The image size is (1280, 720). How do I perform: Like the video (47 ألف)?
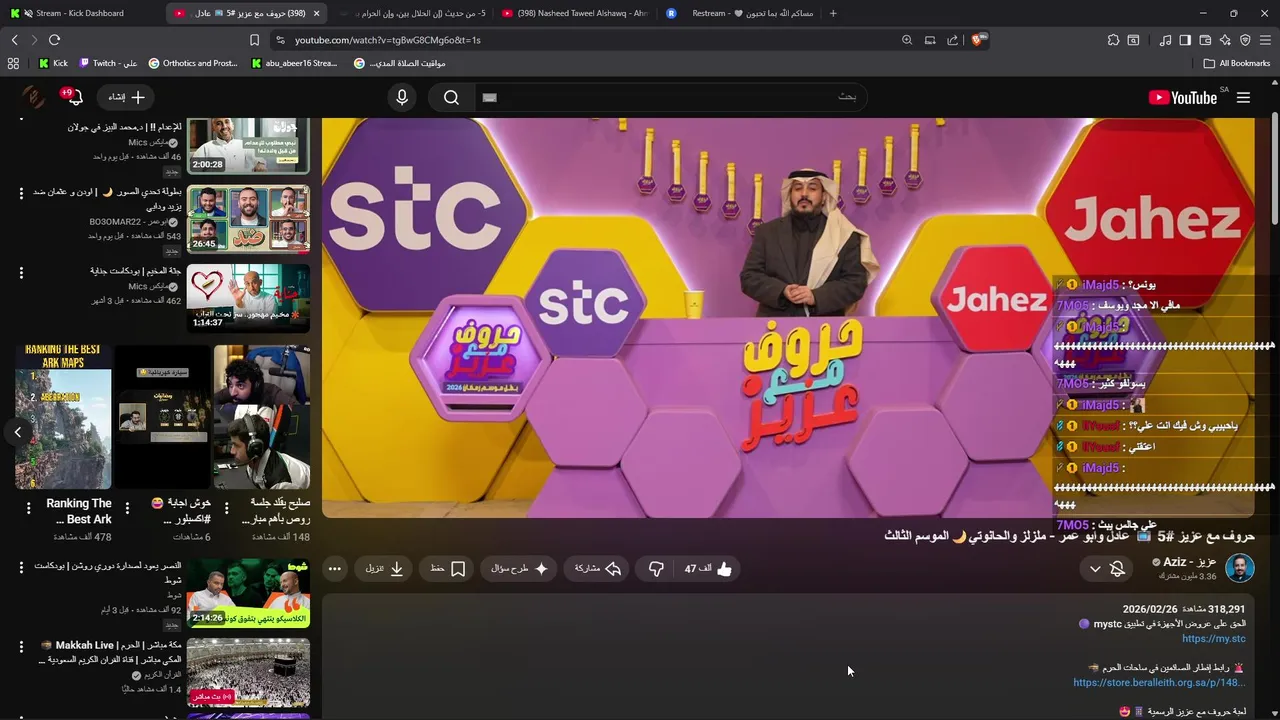pos(709,569)
